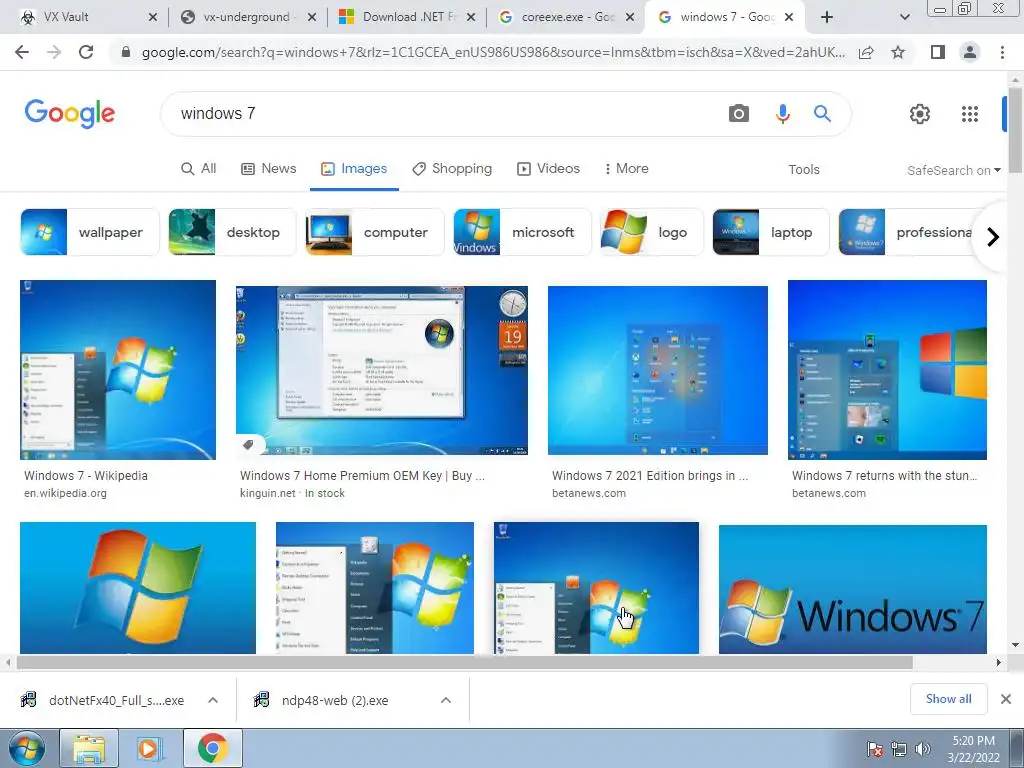The width and height of the screenshot is (1024, 768).
Task: Open the Chrome profile avatar
Action: (970, 52)
